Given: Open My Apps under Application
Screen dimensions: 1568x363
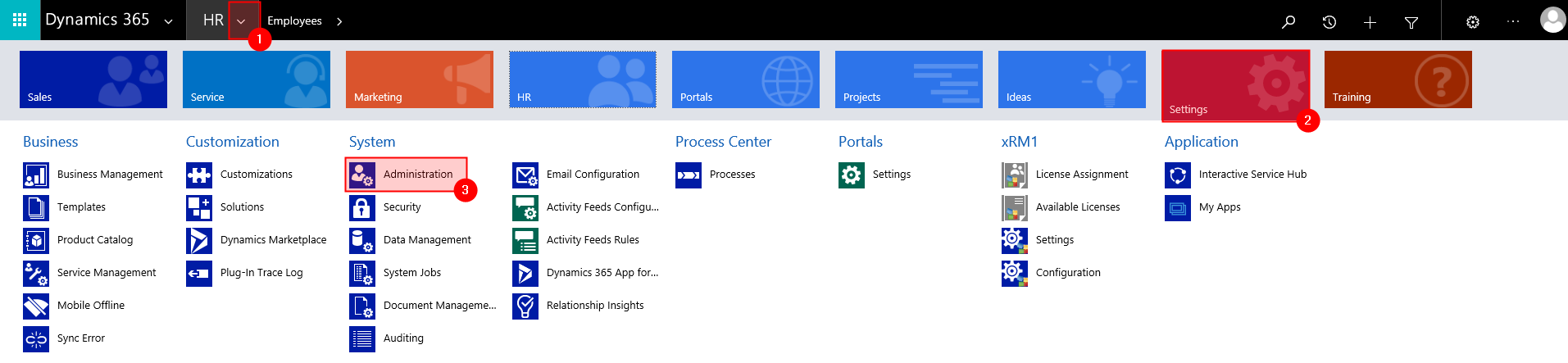Looking at the screenshot, I should (1220, 207).
